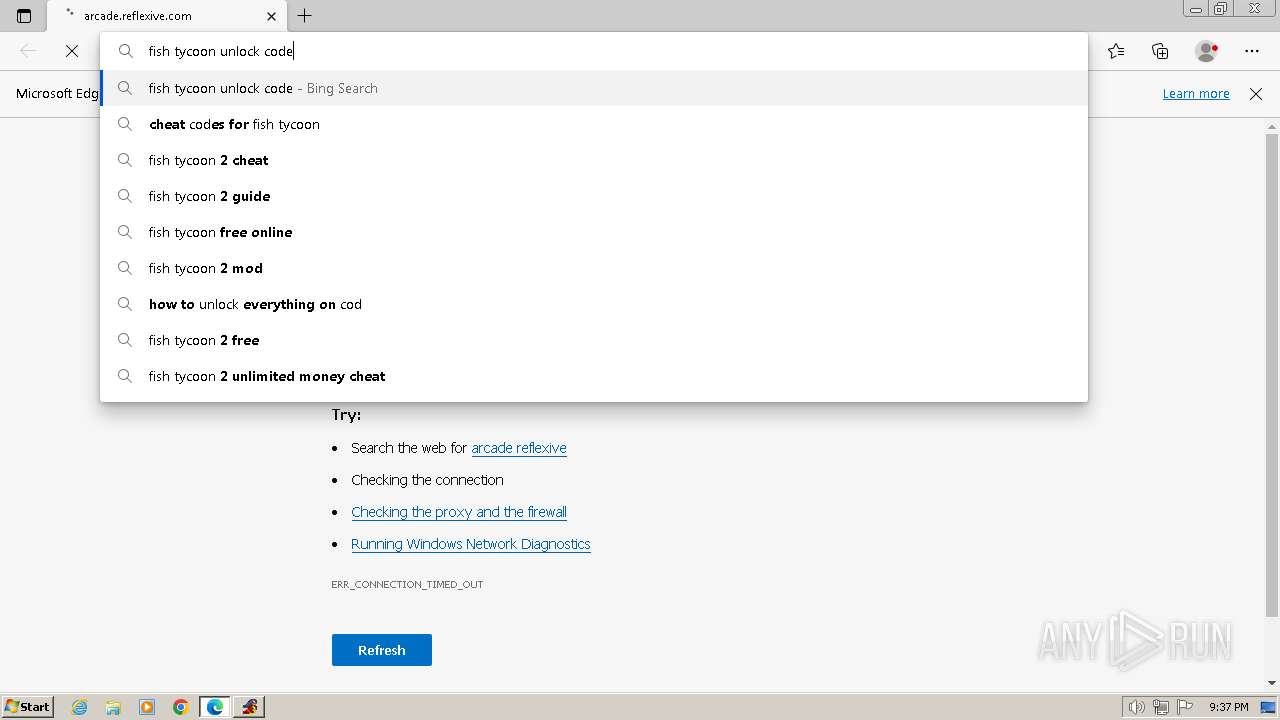The width and height of the screenshot is (1280, 720).
Task: Click the 9:37 PM clock
Action: pos(1228,707)
